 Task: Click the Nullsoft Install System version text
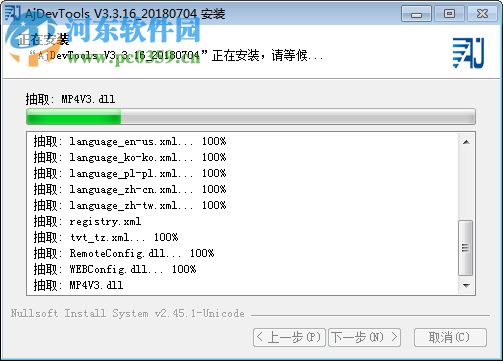pyautogui.click(x=128, y=313)
